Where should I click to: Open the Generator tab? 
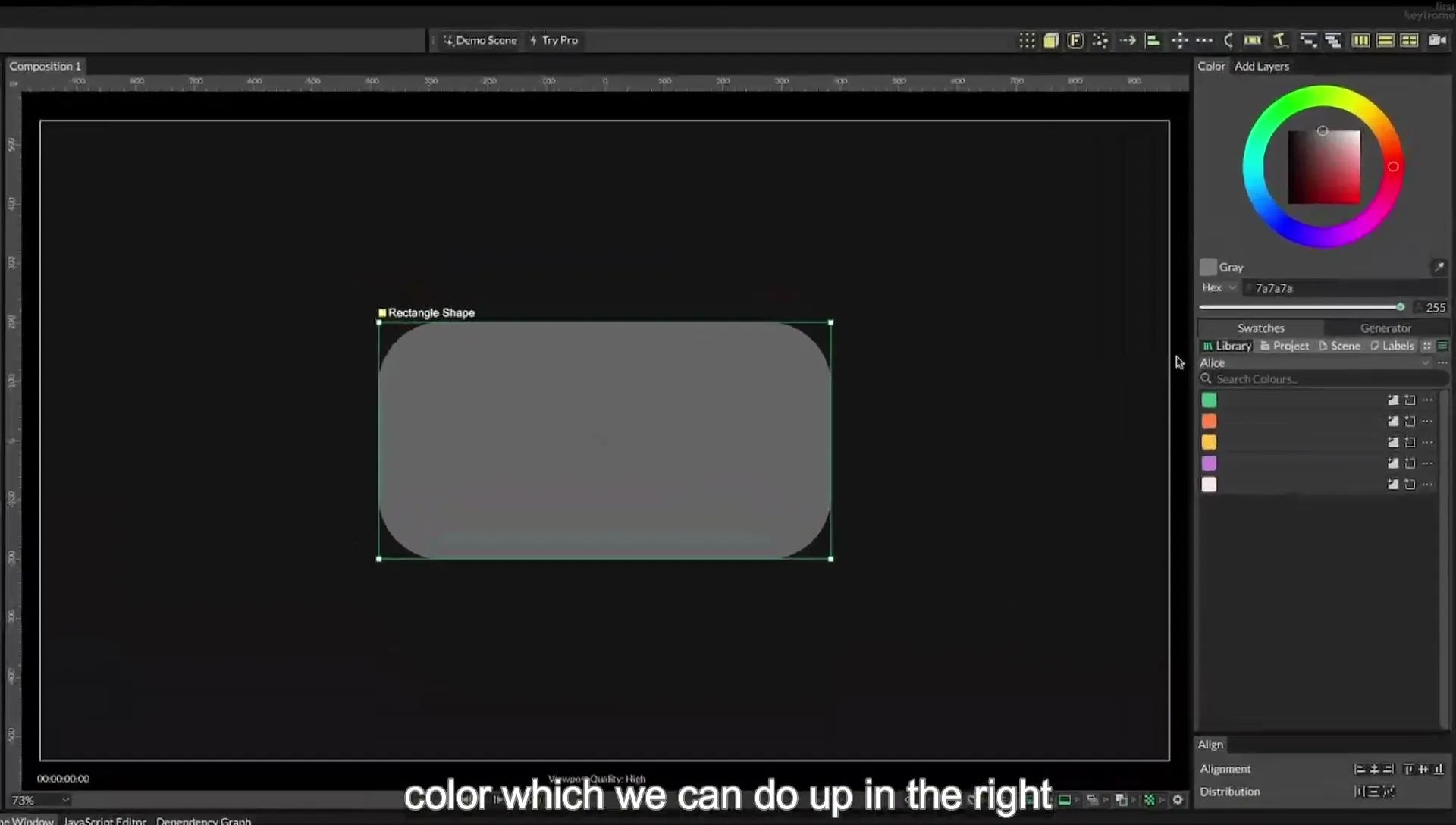(1385, 328)
